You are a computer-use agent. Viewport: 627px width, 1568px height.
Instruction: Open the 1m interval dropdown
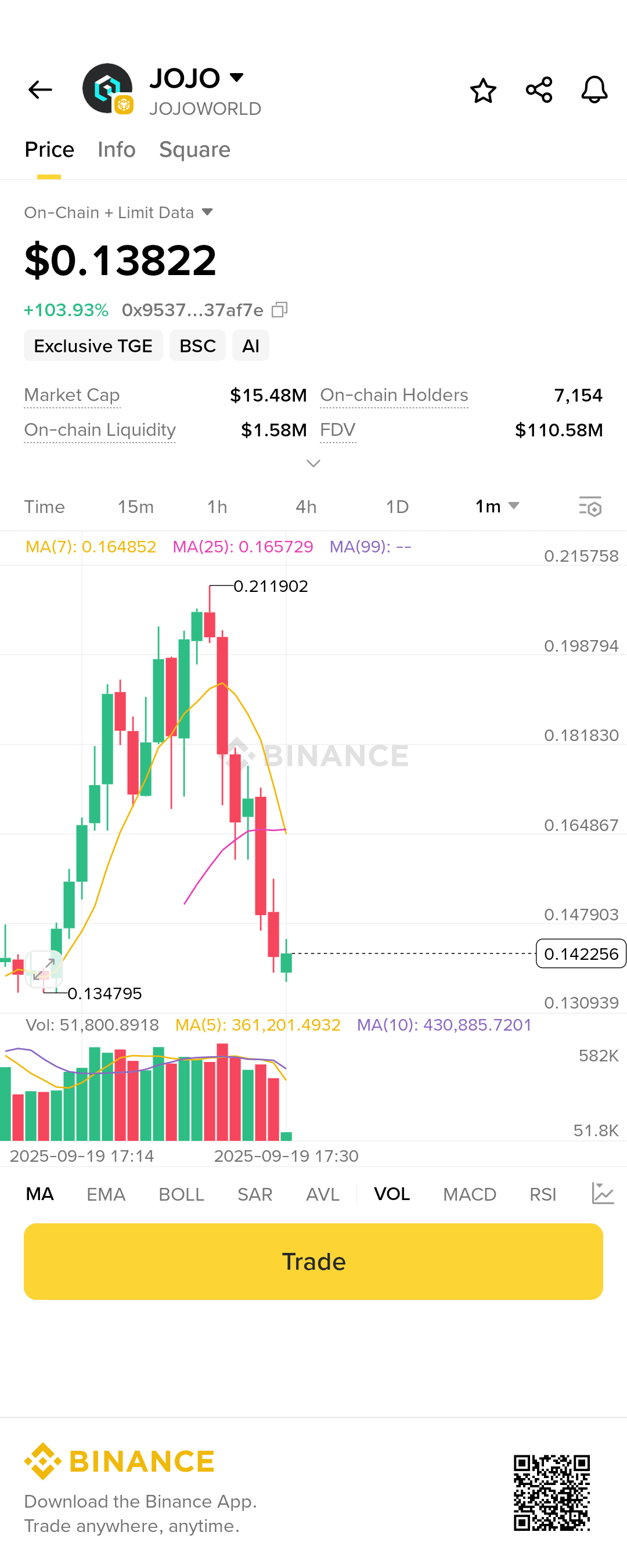(x=497, y=507)
